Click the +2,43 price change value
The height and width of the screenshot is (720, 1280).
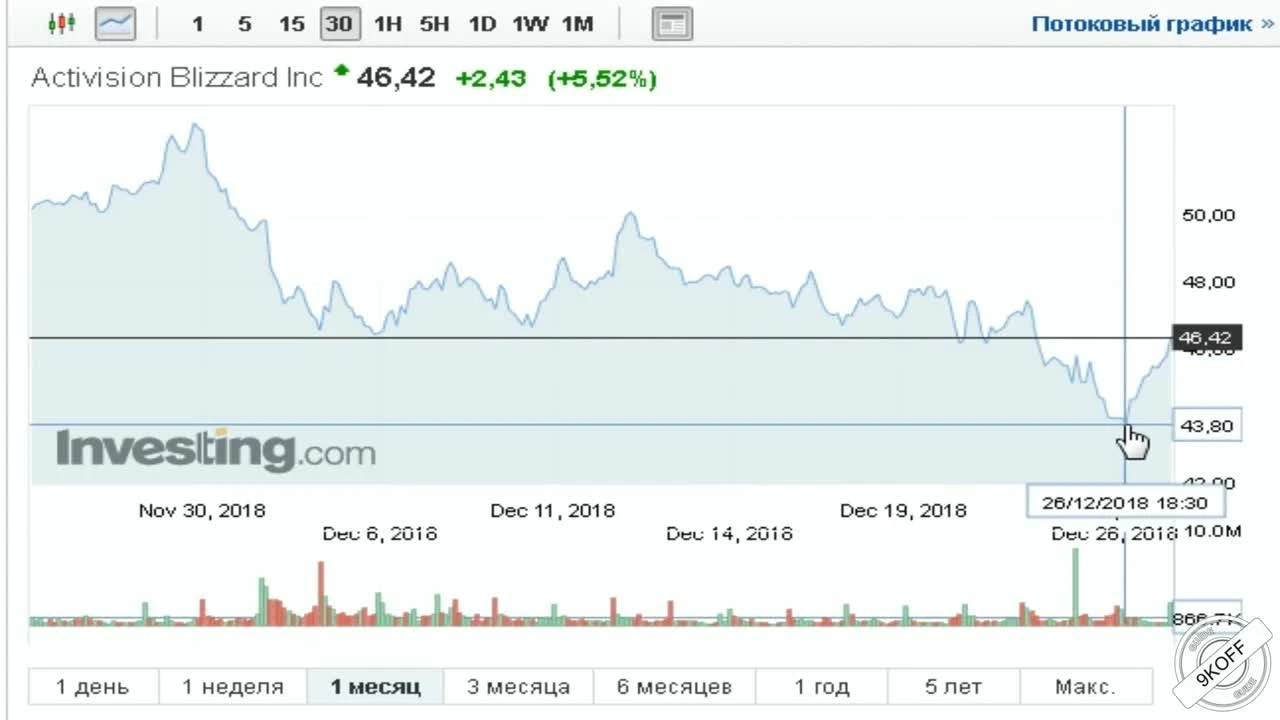[x=490, y=79]
